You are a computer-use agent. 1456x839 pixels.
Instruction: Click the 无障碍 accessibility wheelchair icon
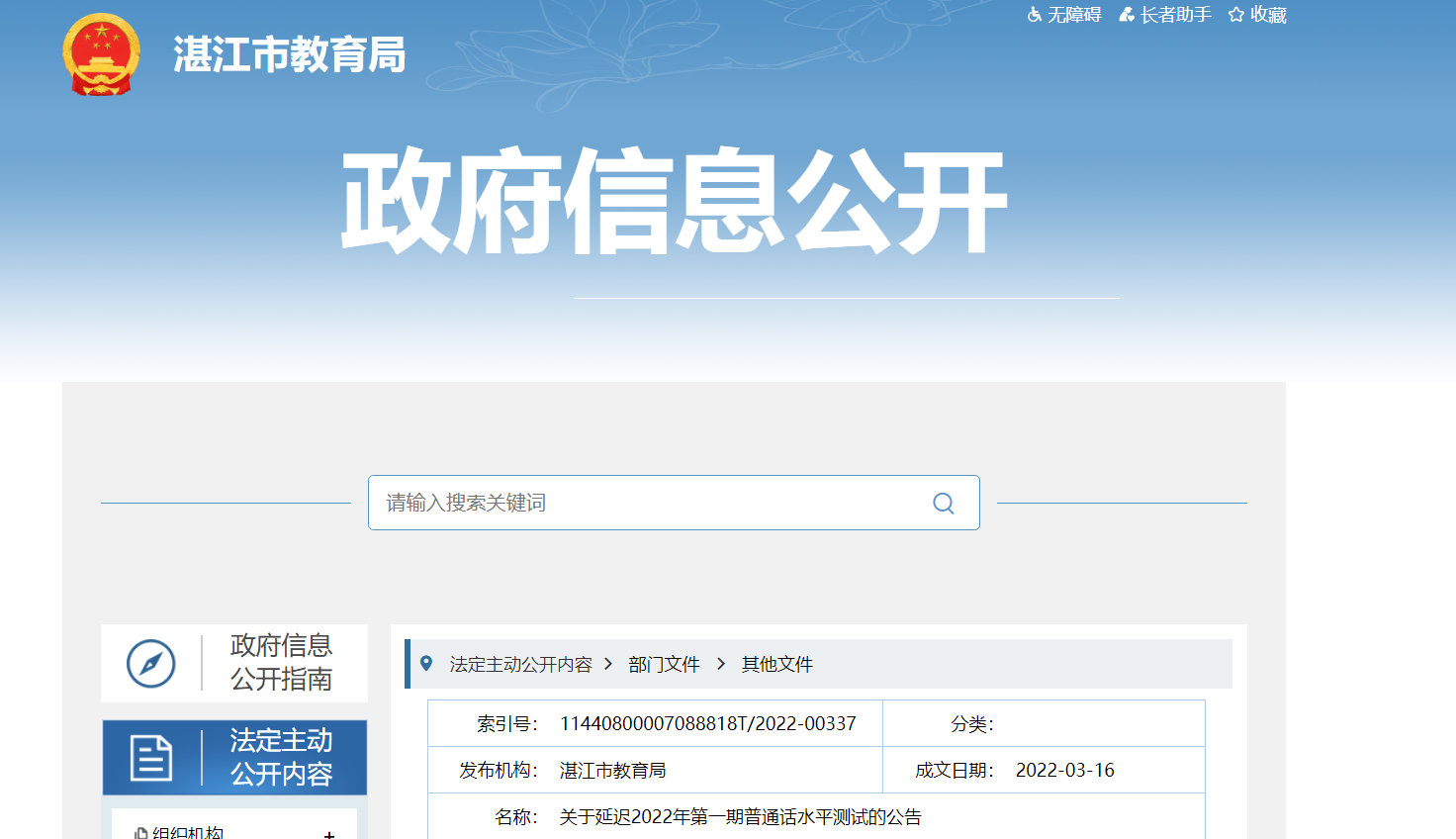(1035, 15)
